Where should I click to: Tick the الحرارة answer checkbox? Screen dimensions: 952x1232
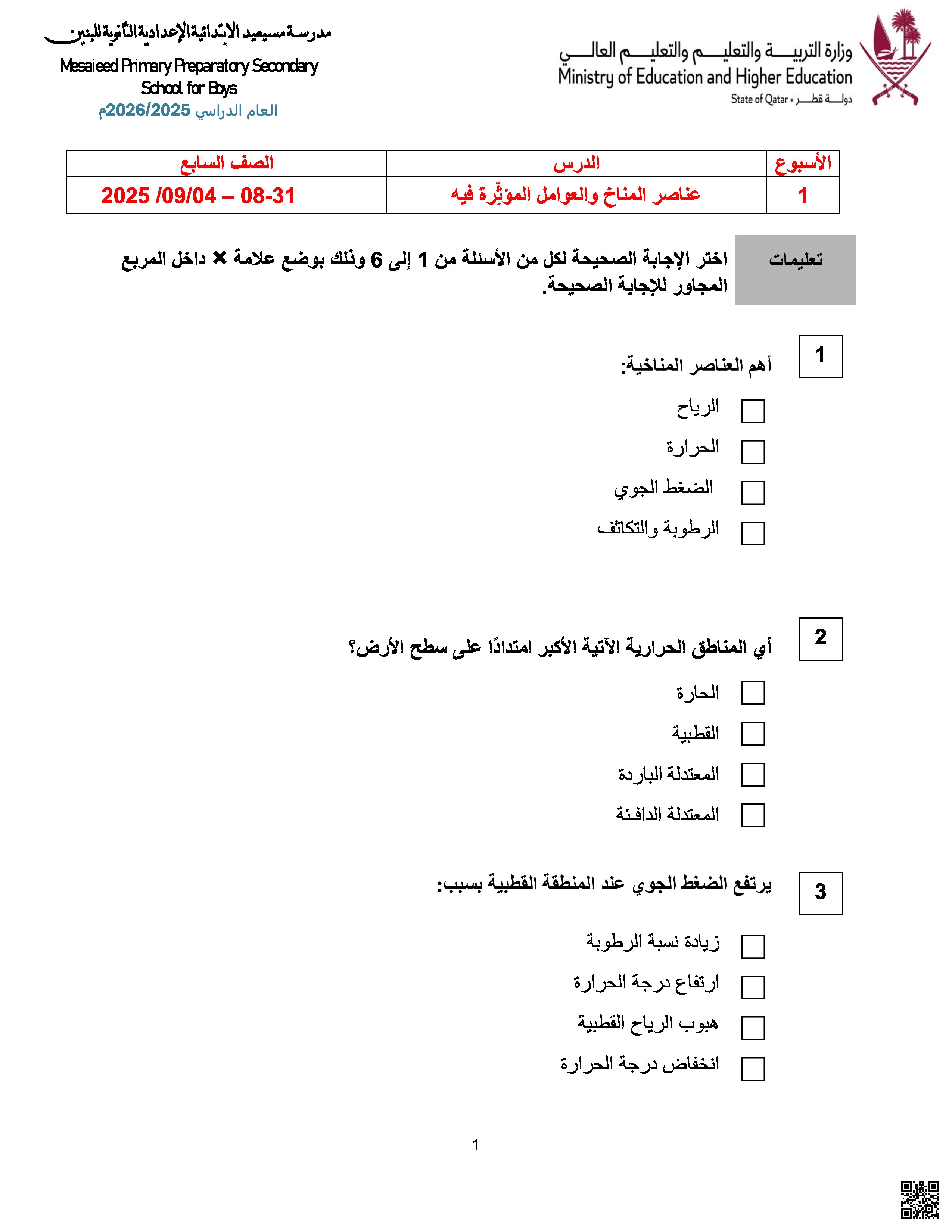(x=752, y=452)
